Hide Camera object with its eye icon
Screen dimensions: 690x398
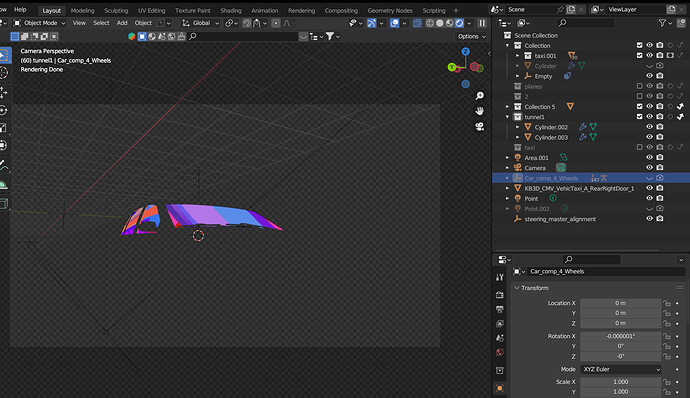coord(649,167)
